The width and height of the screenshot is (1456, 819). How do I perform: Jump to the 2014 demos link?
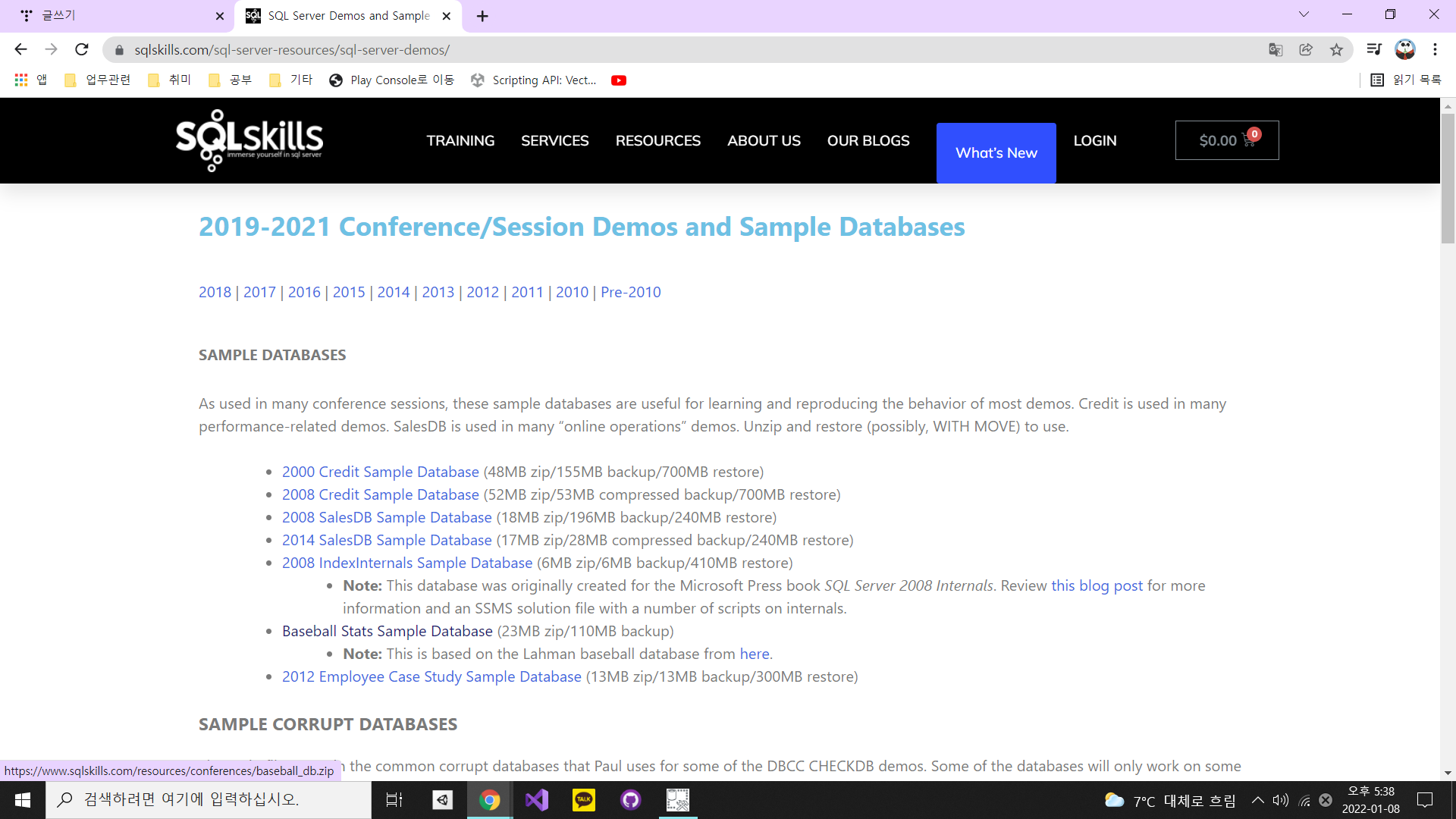point(394,292)
